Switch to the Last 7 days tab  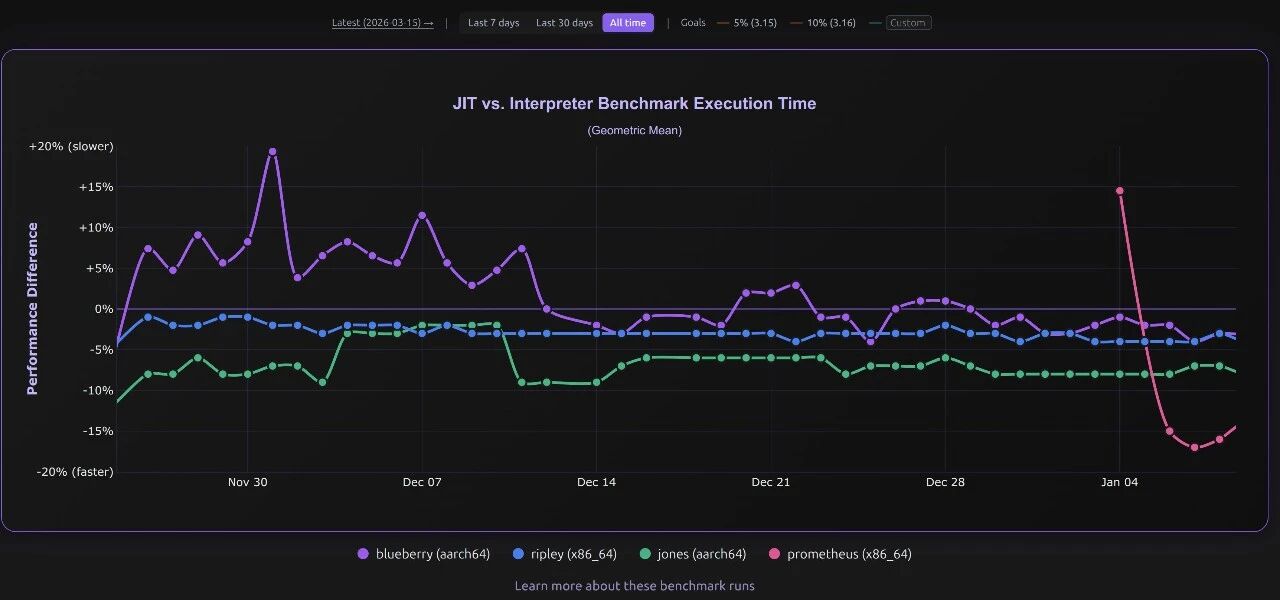(493, 22)
